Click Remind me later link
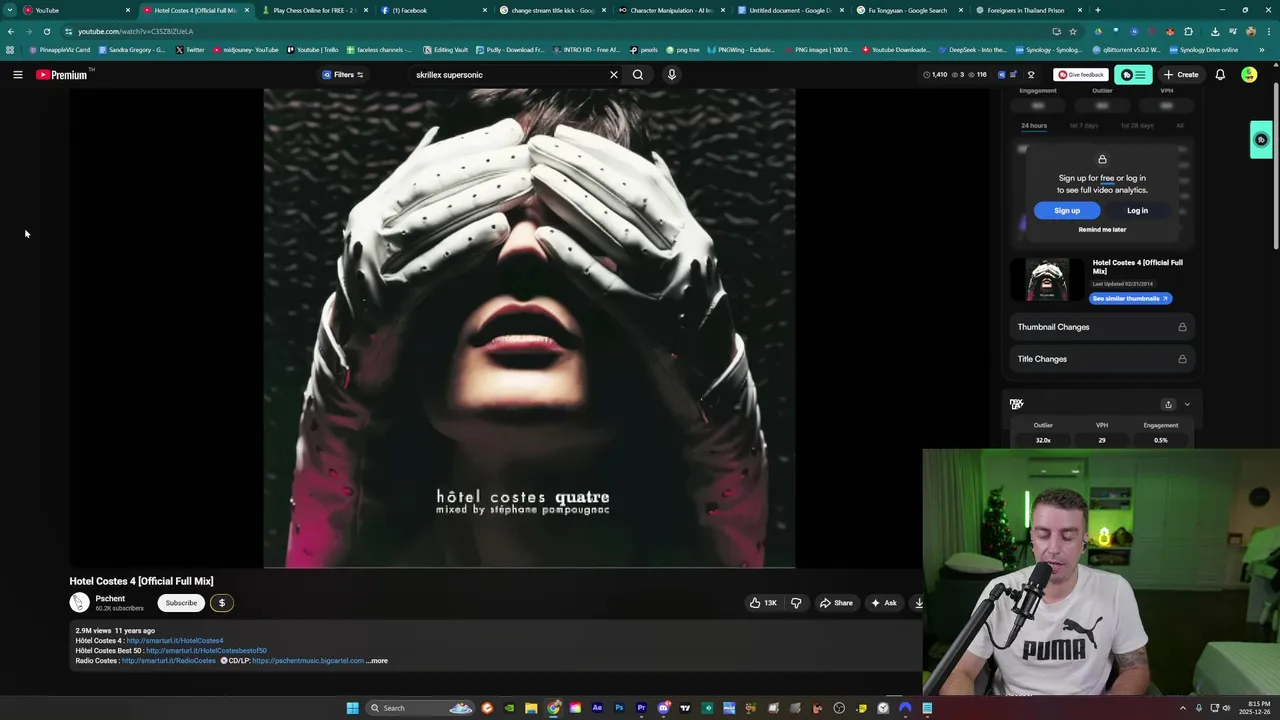Image resolution: width=1280 pixels, height=720 pixels. (1102, 230)
